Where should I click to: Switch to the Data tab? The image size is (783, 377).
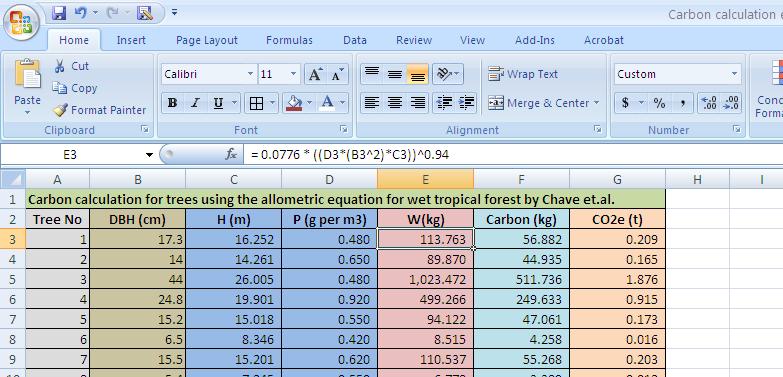[355, 40]
